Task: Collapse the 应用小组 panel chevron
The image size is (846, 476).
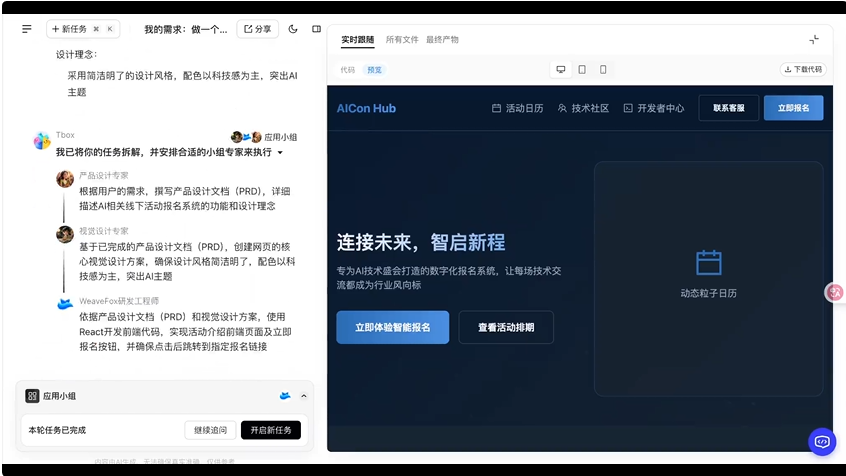Action: click(x=304, y=396)
